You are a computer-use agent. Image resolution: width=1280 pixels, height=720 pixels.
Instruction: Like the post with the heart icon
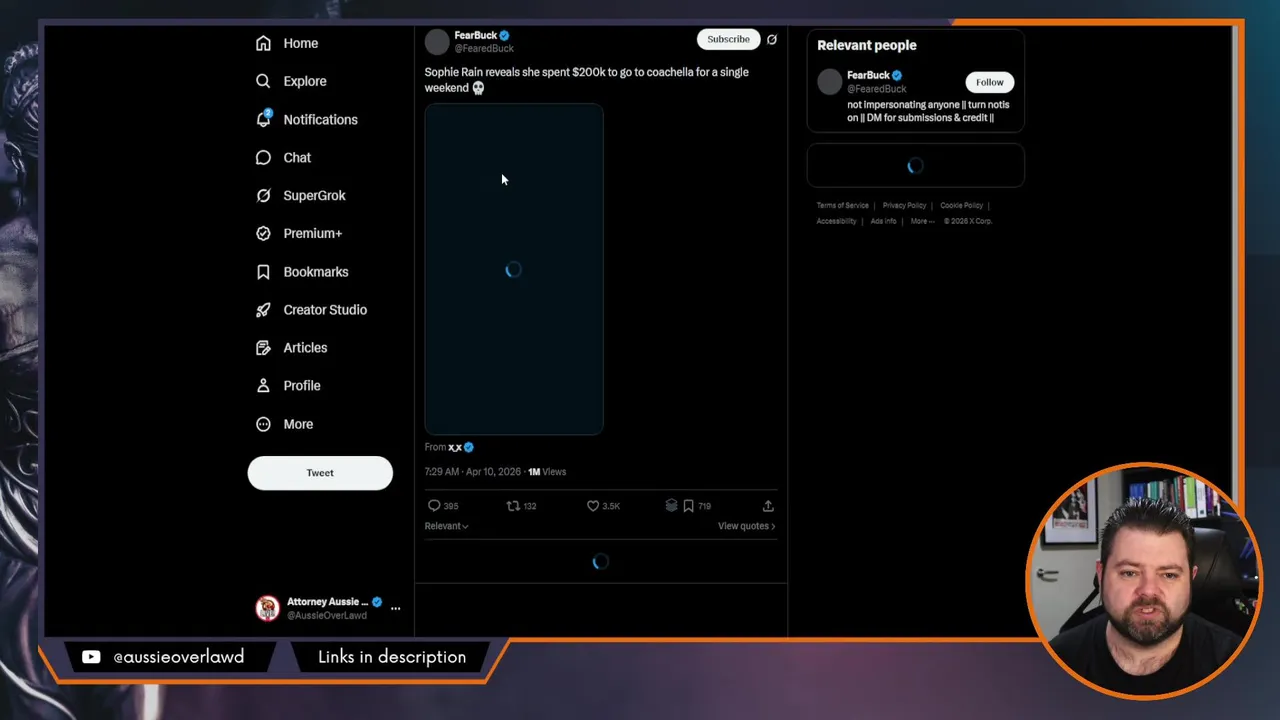592,506
